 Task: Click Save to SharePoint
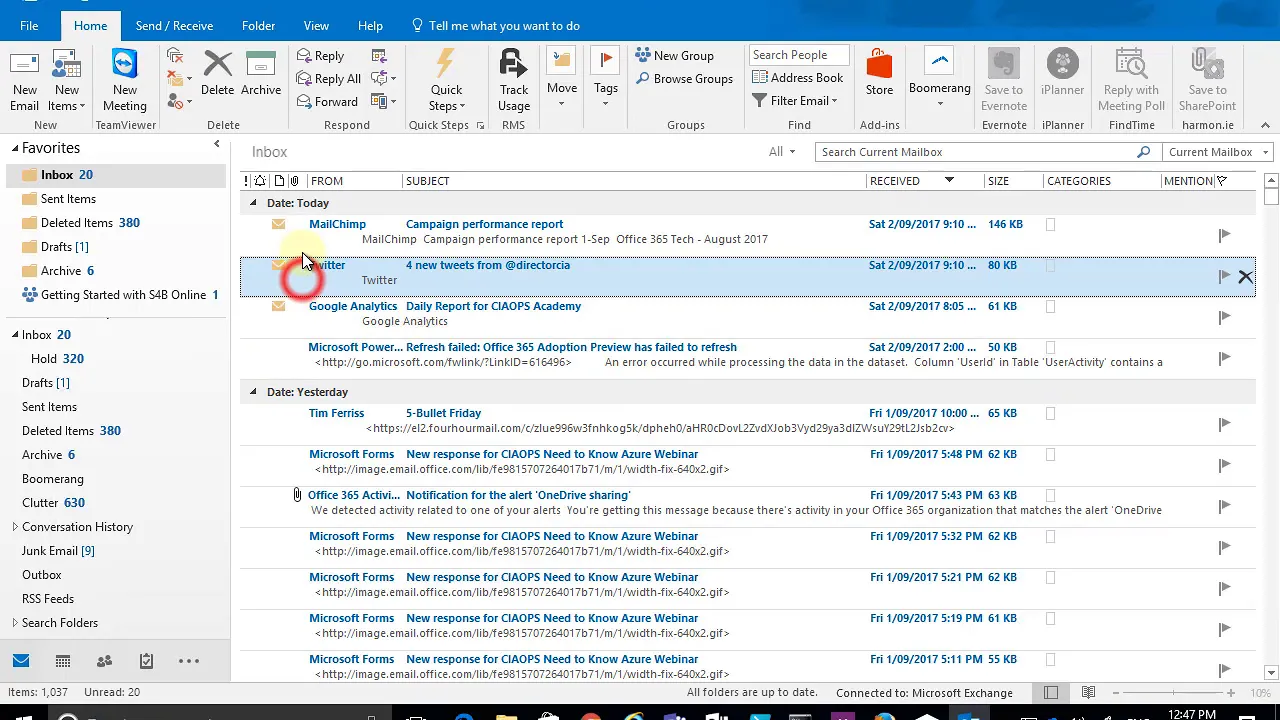pos(1207,81)
